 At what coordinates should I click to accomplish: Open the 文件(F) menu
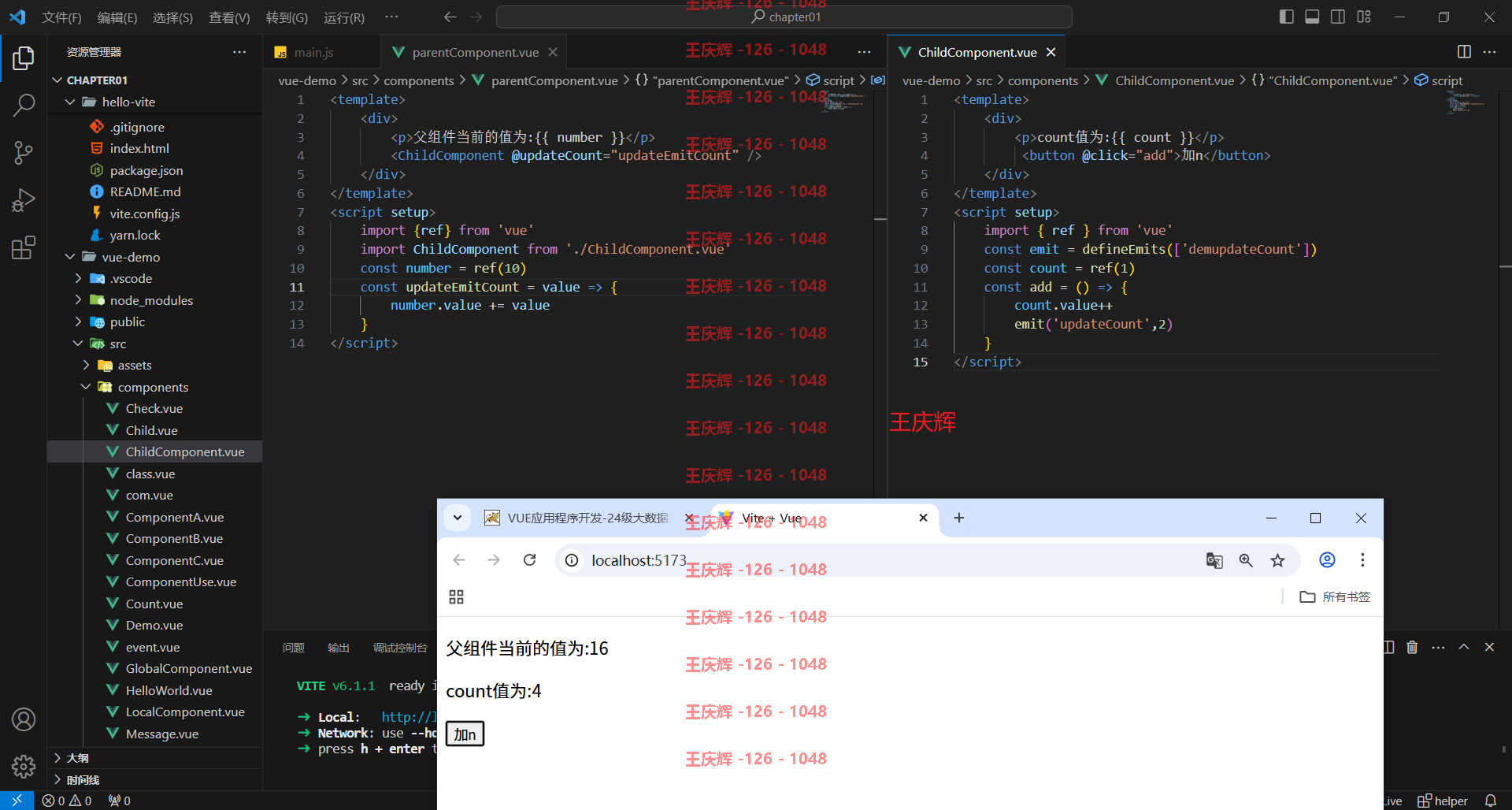[x=61, y=17]
